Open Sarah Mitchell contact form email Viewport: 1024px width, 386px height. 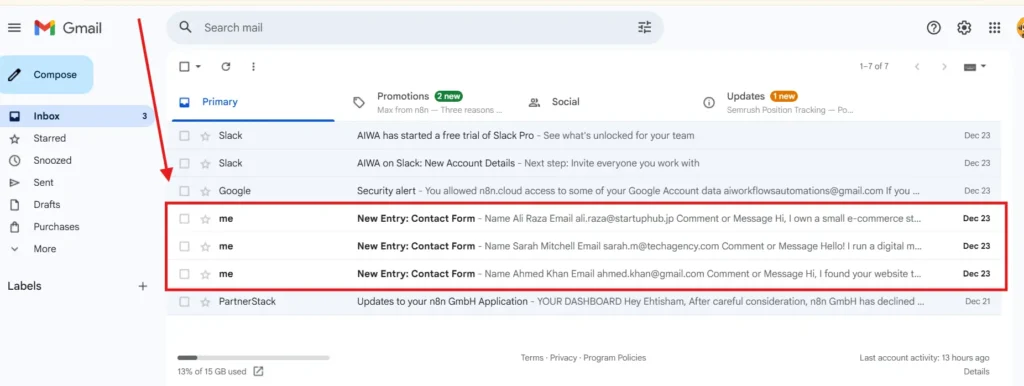point(583,246)
